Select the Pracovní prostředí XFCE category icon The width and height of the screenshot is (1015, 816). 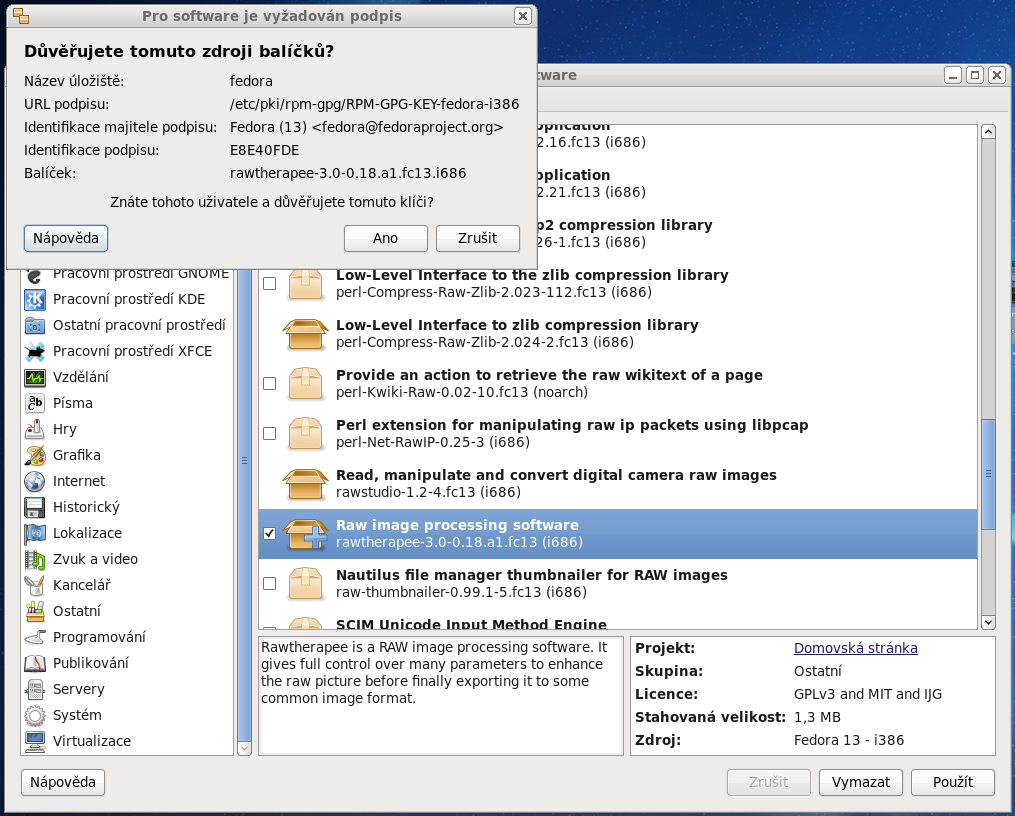(x=35, y=351)
